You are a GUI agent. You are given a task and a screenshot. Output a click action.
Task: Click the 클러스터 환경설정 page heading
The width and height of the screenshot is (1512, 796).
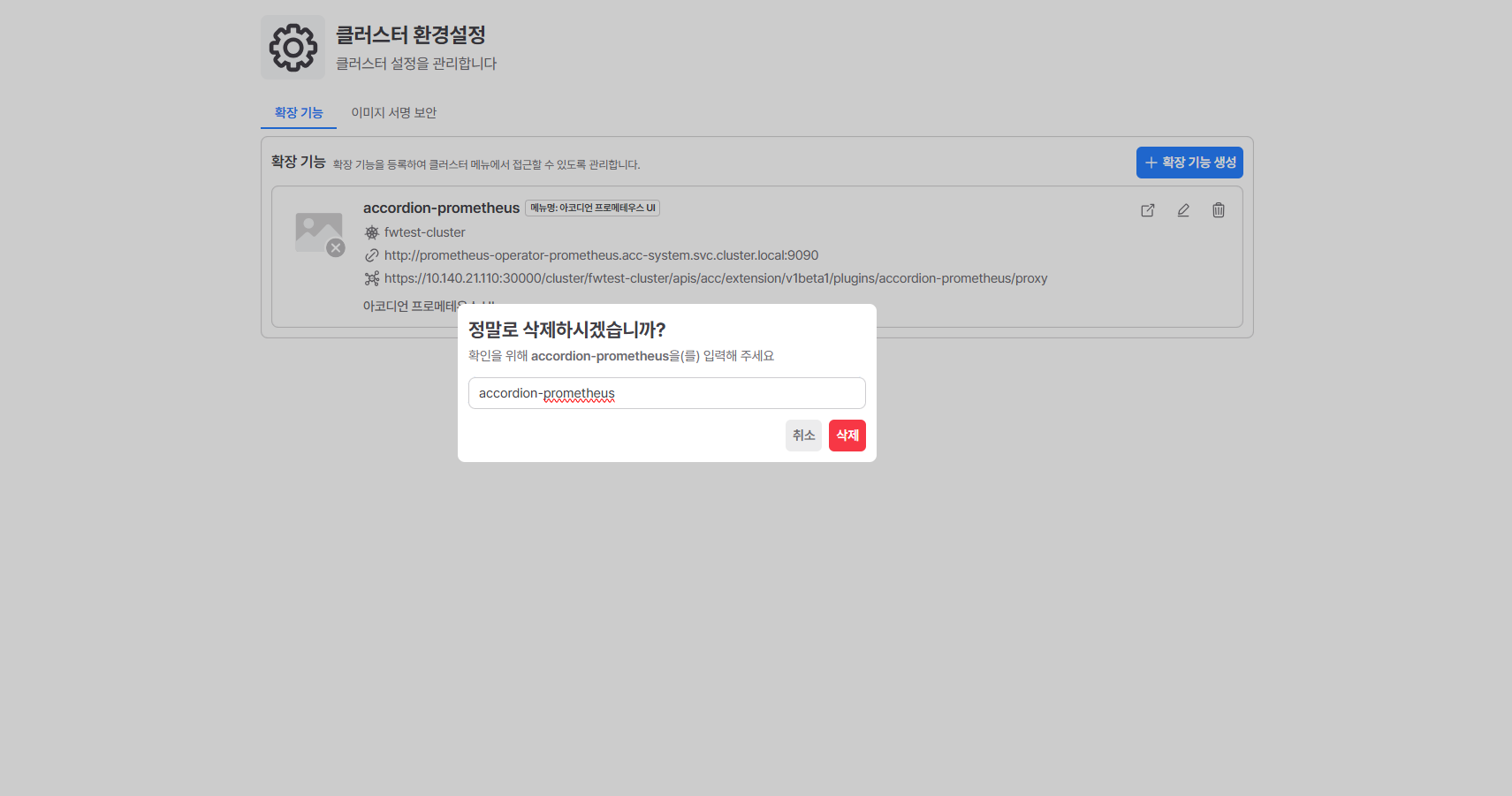(x=411, y=35)
